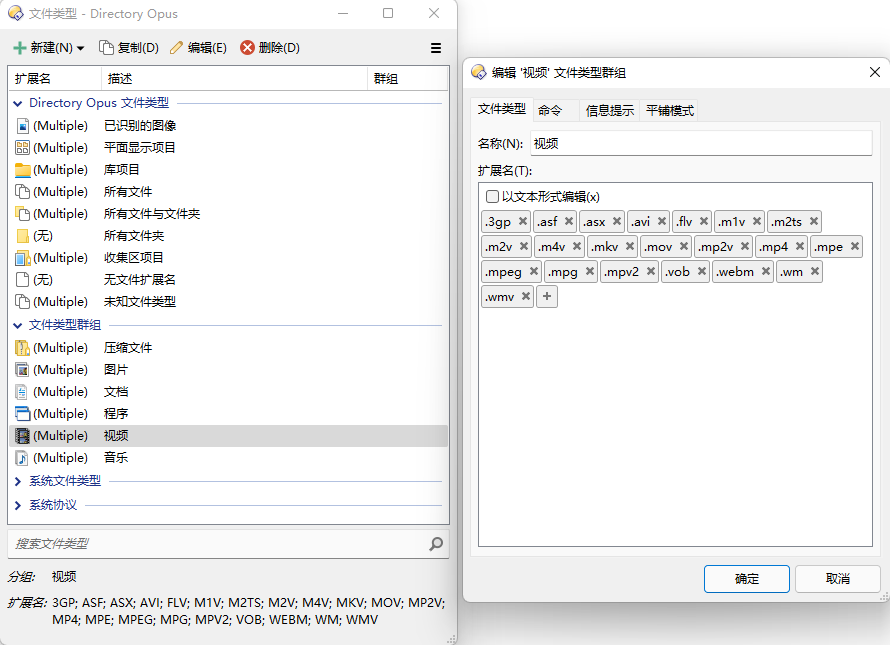890x645 pixels.
Task: Open the 新建(N) new file type menu
Action: pos(49,48)
